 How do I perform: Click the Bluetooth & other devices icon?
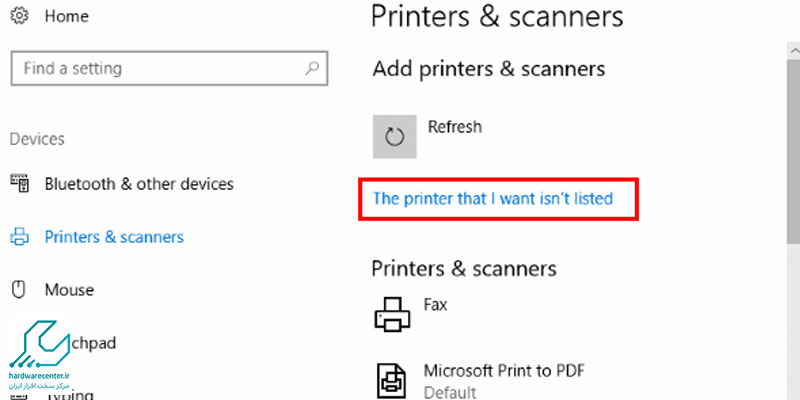point(19,183)
